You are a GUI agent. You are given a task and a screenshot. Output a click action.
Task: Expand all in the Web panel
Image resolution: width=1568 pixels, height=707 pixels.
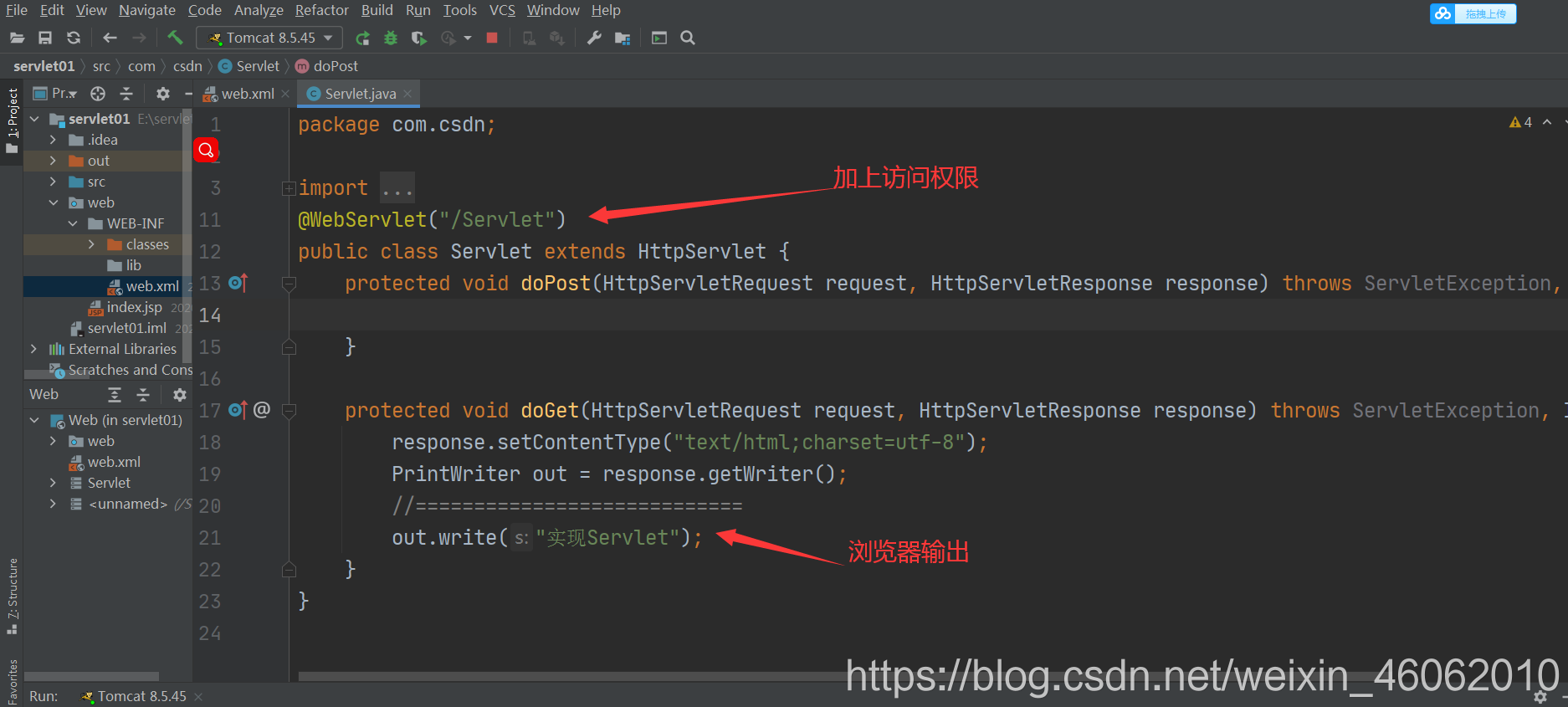[x=115, y=394]
